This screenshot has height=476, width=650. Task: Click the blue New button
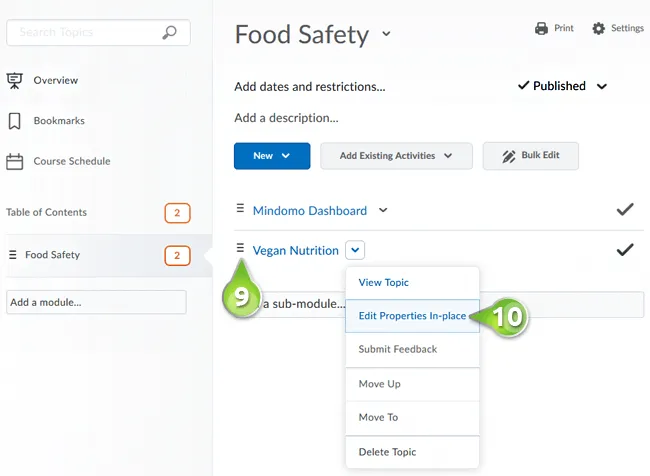[272, 156]
